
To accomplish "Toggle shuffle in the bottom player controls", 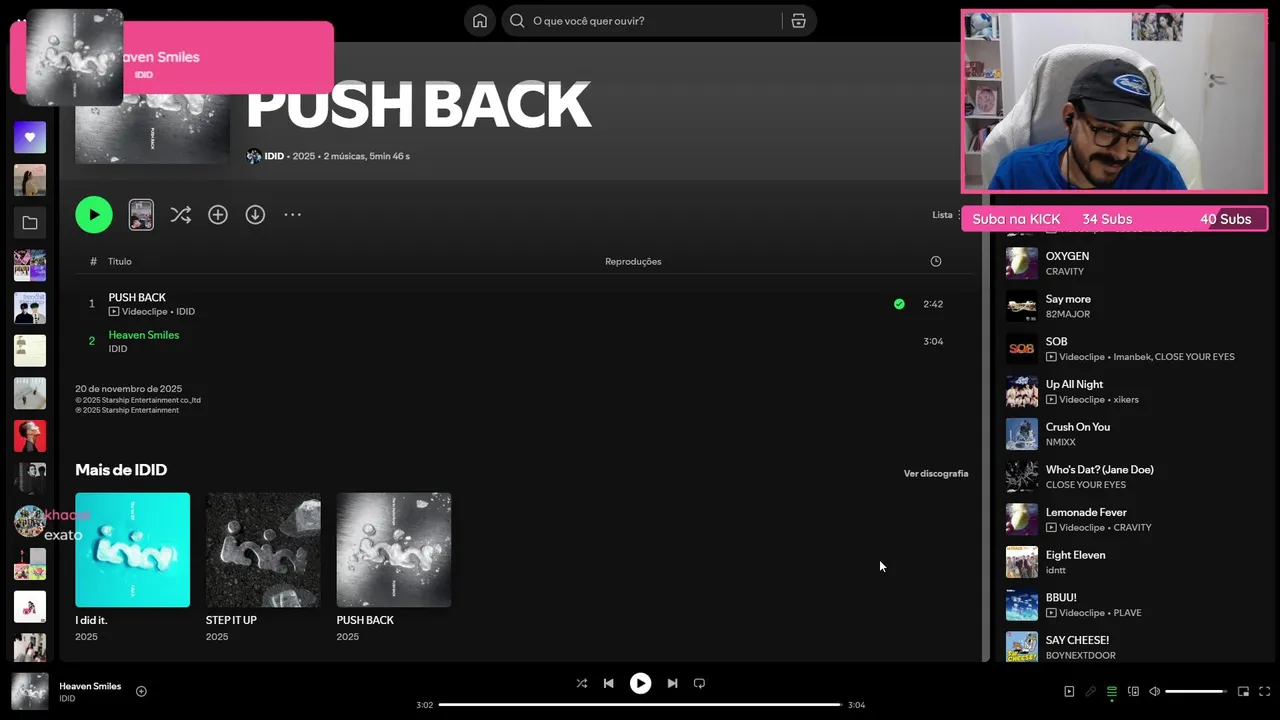I will coord(582,683).
